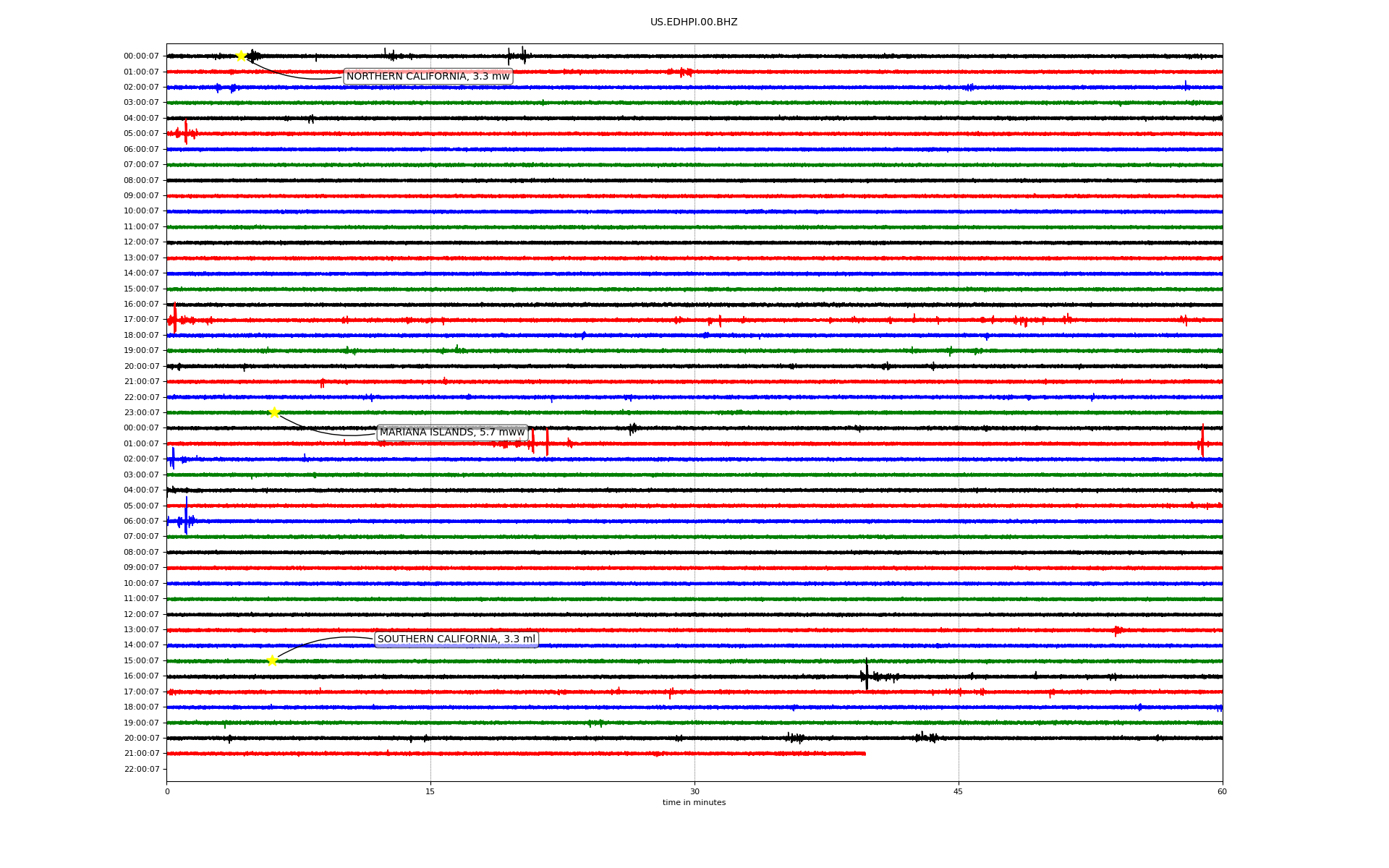This screenshot has width=1389, height=868.
Task: Click the 12:00:07 time label in upper half
Action: pyautogui.click(x=141, y=242)
